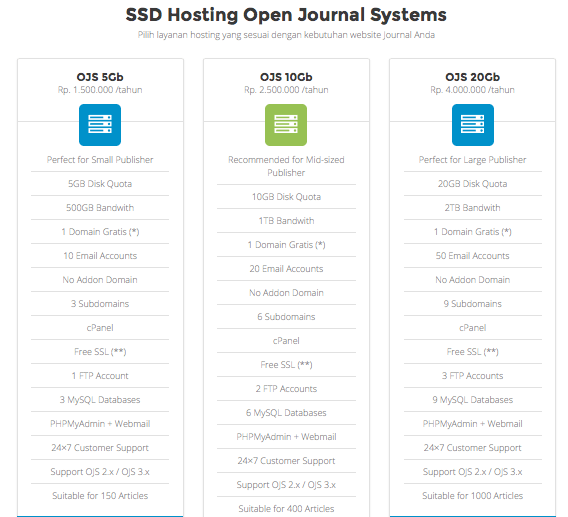This screenshot has width=568, height=517.
Task: Click the '500GB Bandwith' row
Action: (x=100, y=208)
